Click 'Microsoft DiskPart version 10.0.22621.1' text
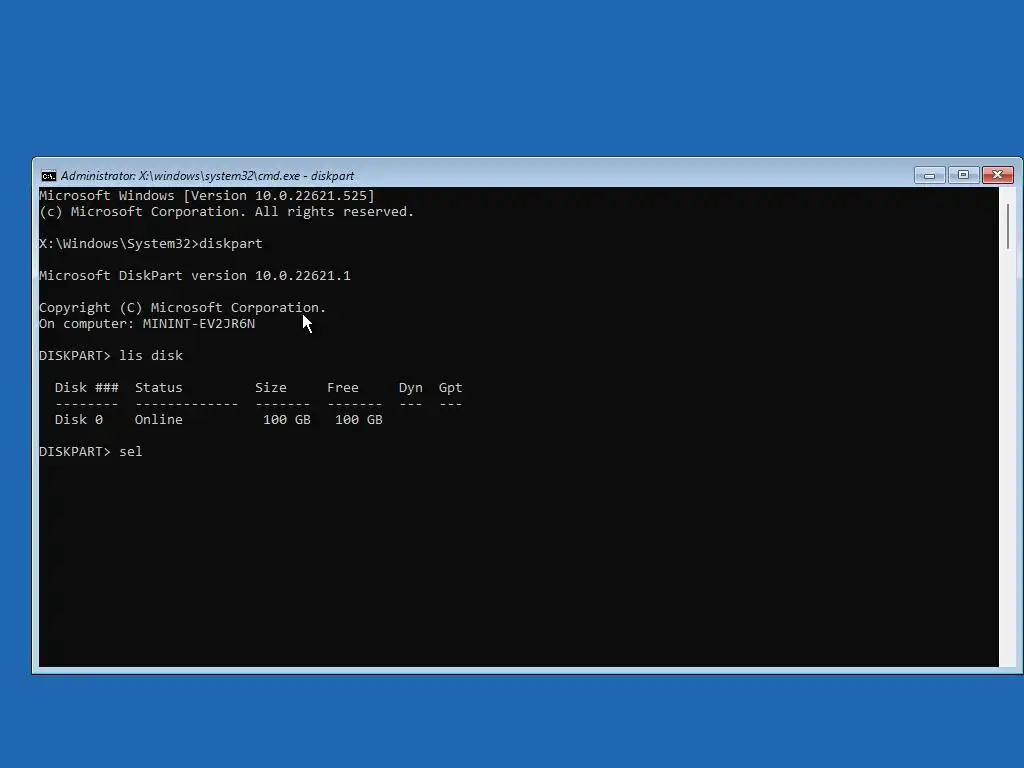This screenshot has width=1024, height=768. (x=195, y=276)
